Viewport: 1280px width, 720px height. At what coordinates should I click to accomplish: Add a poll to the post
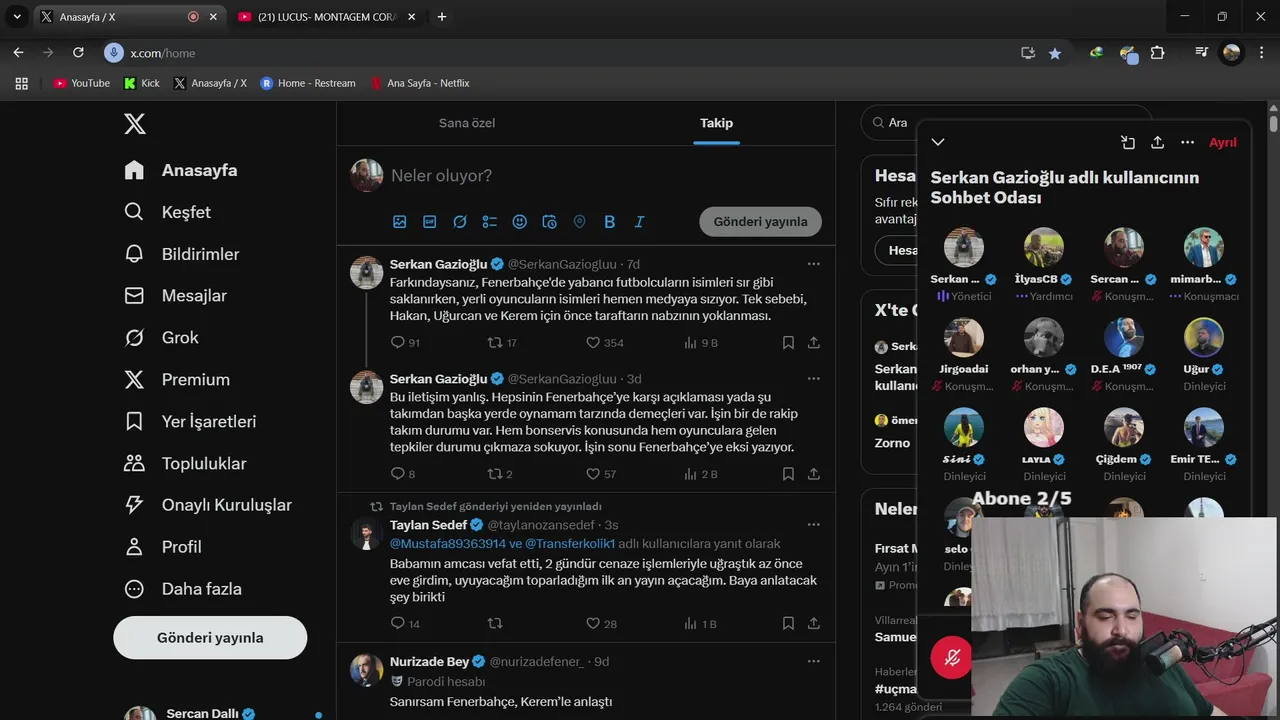[x=490, y=222]
